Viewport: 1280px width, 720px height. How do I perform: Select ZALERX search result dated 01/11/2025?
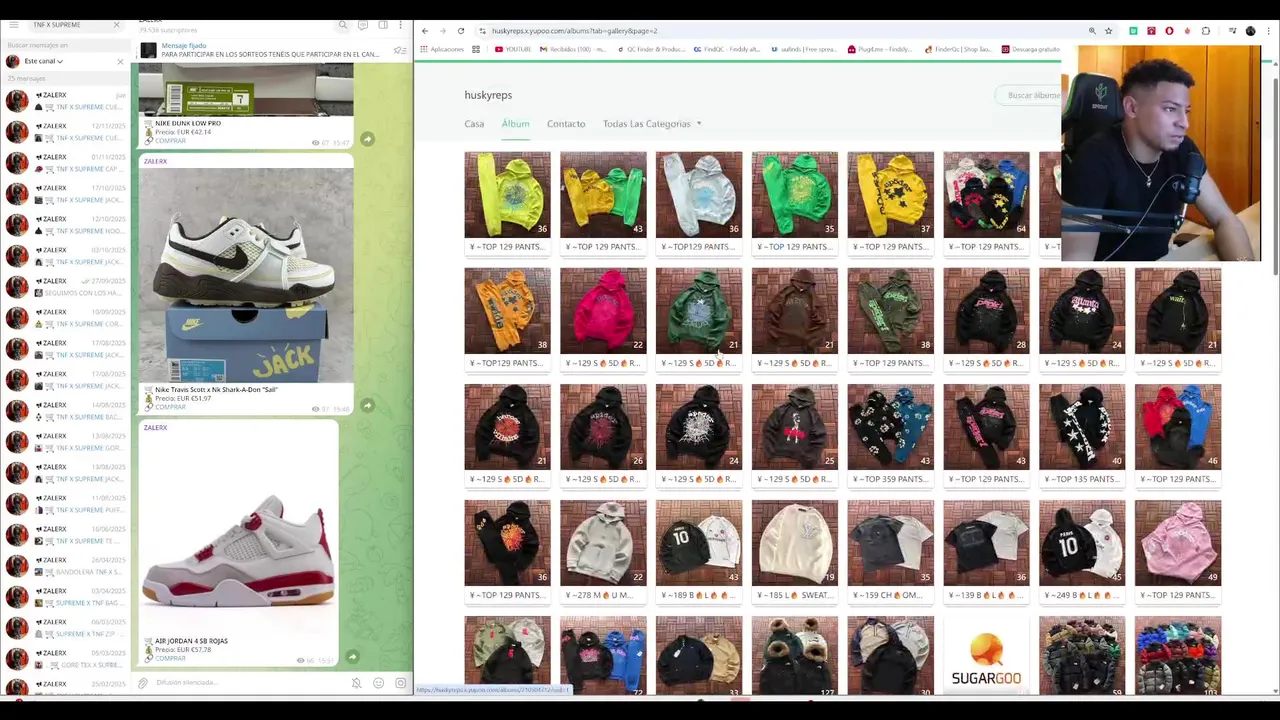coord(65,162)
